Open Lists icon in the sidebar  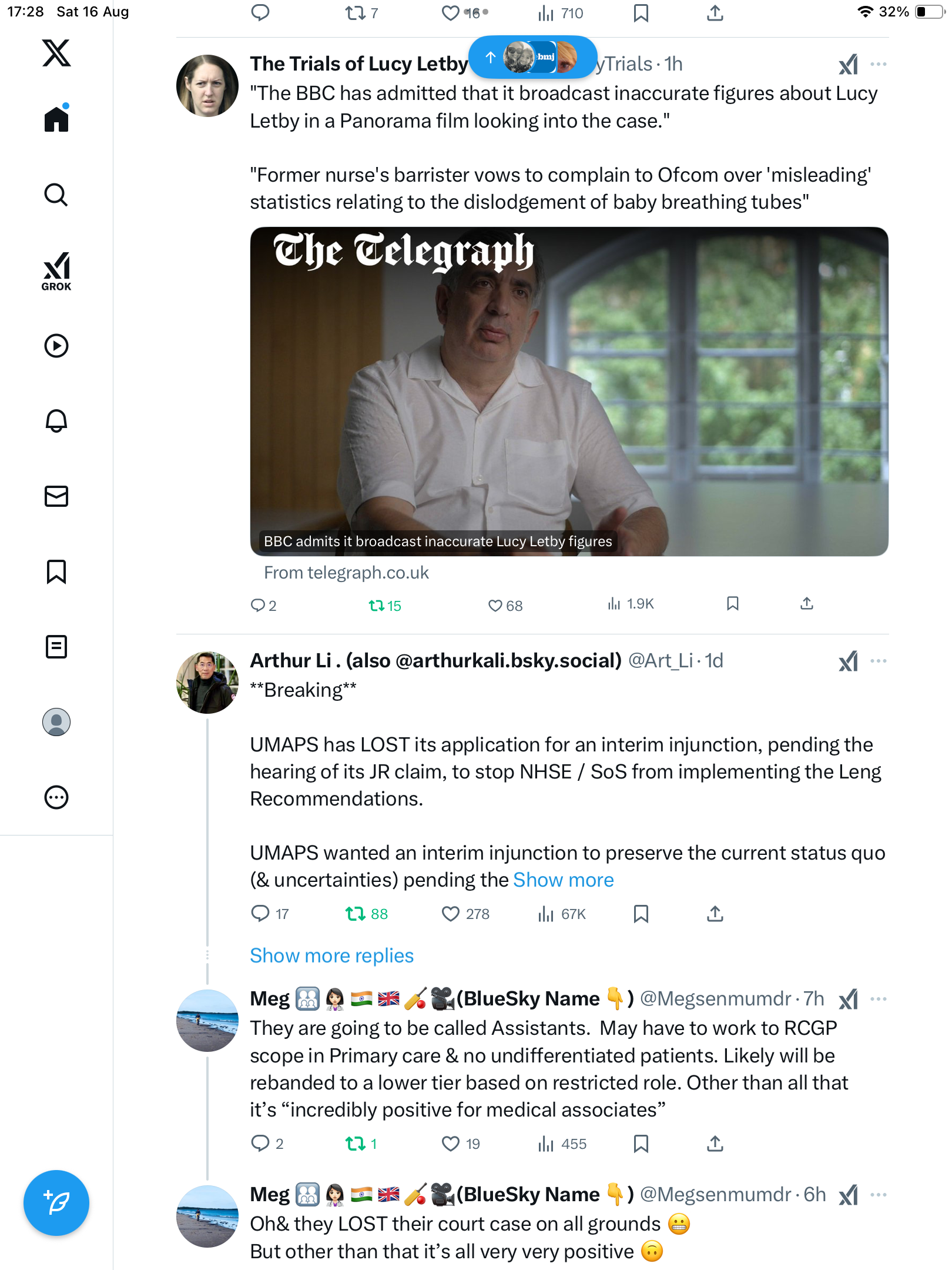point(56,647)
